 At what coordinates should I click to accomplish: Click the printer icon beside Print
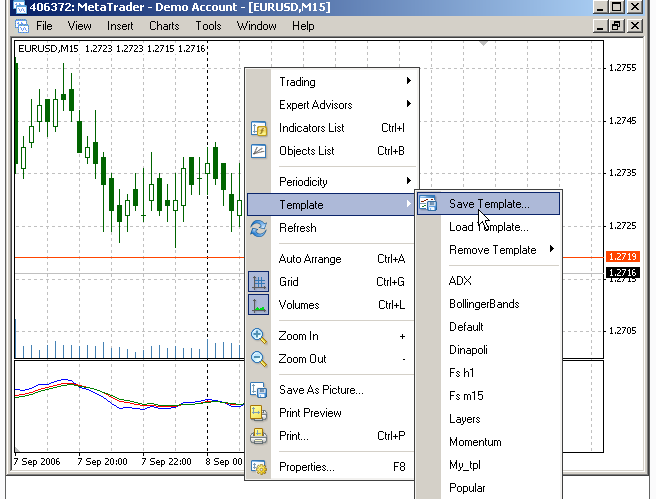259,436
